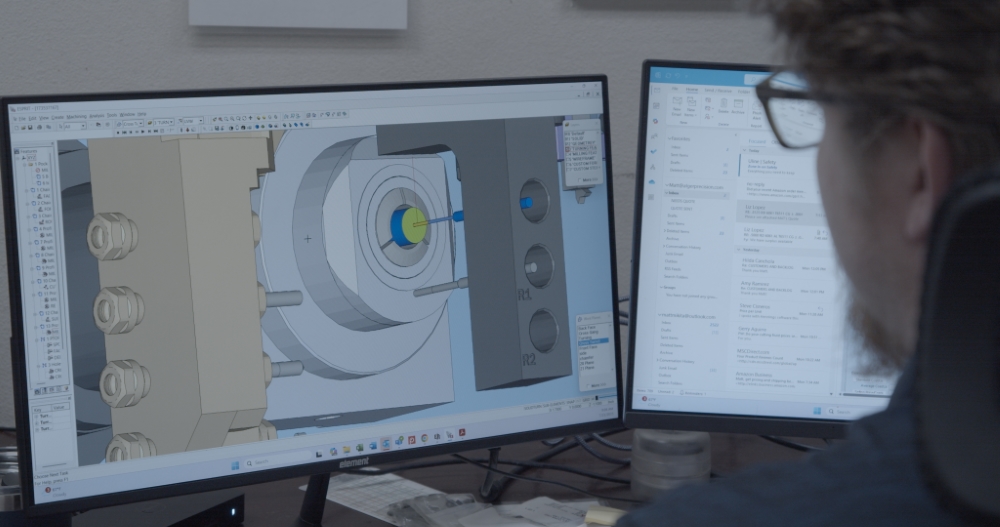Toggle the More checkbox in Layers panel
The image size is (1000, 527).
pyautogui.click(x=580, y=180)
